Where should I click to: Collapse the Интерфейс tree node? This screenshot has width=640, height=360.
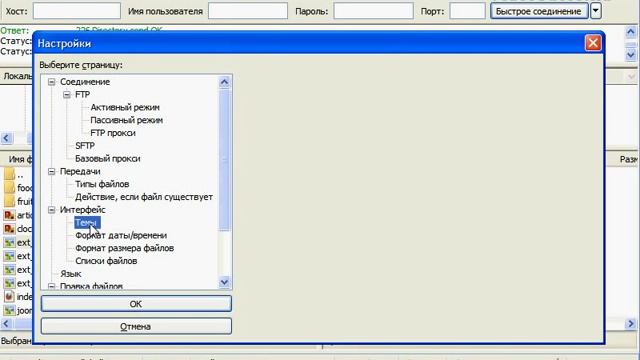coord(51,210)
